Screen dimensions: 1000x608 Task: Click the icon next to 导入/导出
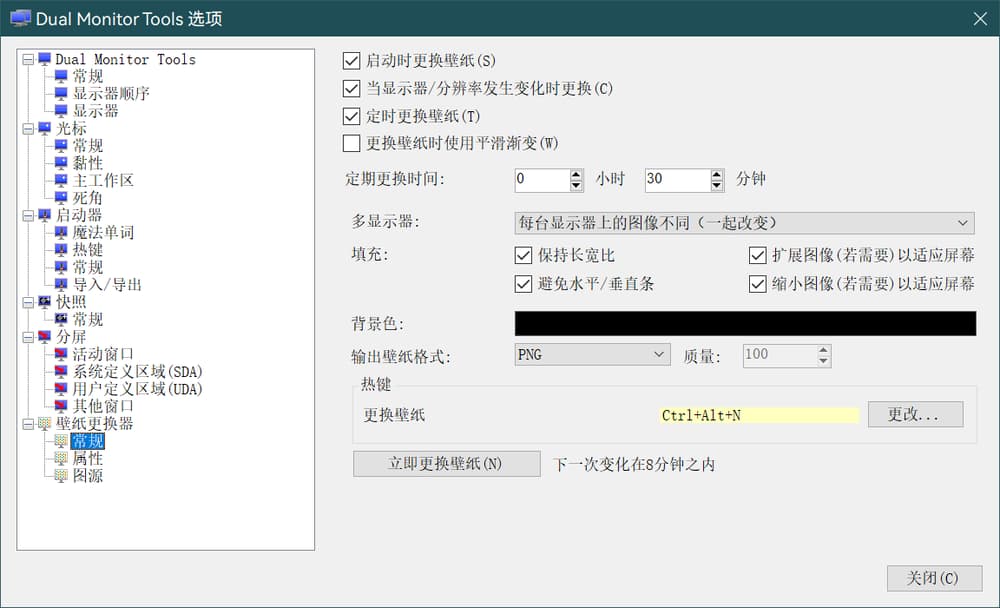click(61, 285)
